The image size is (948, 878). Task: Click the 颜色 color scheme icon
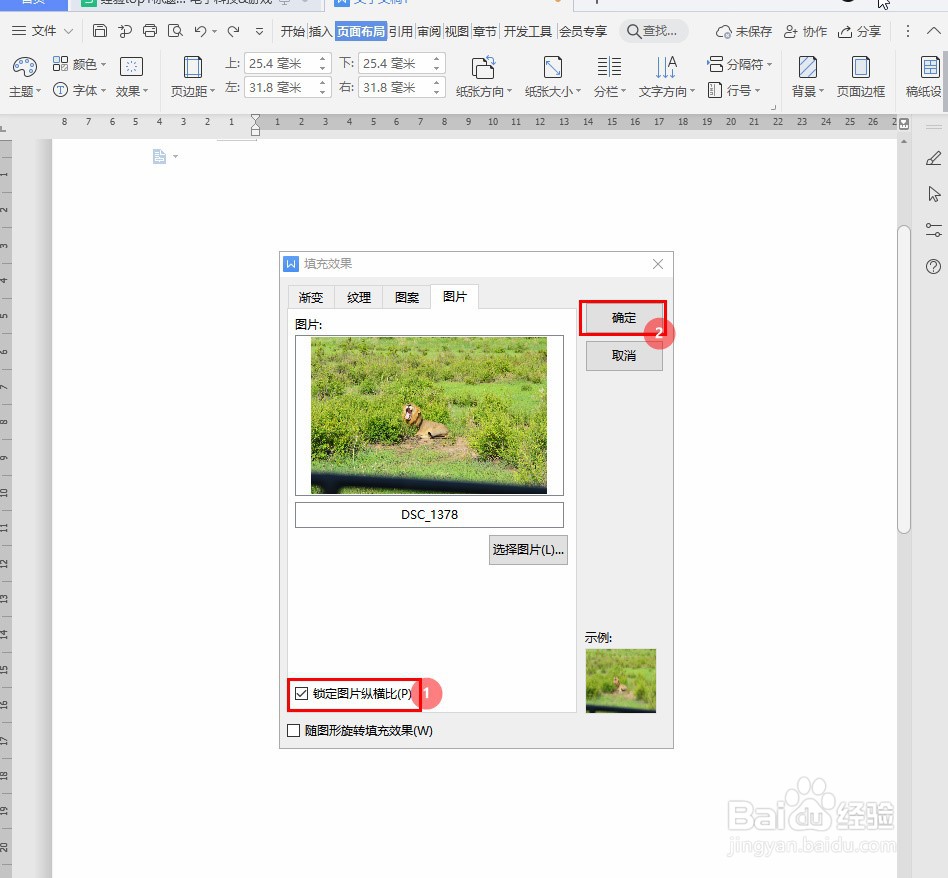(60, 63)
